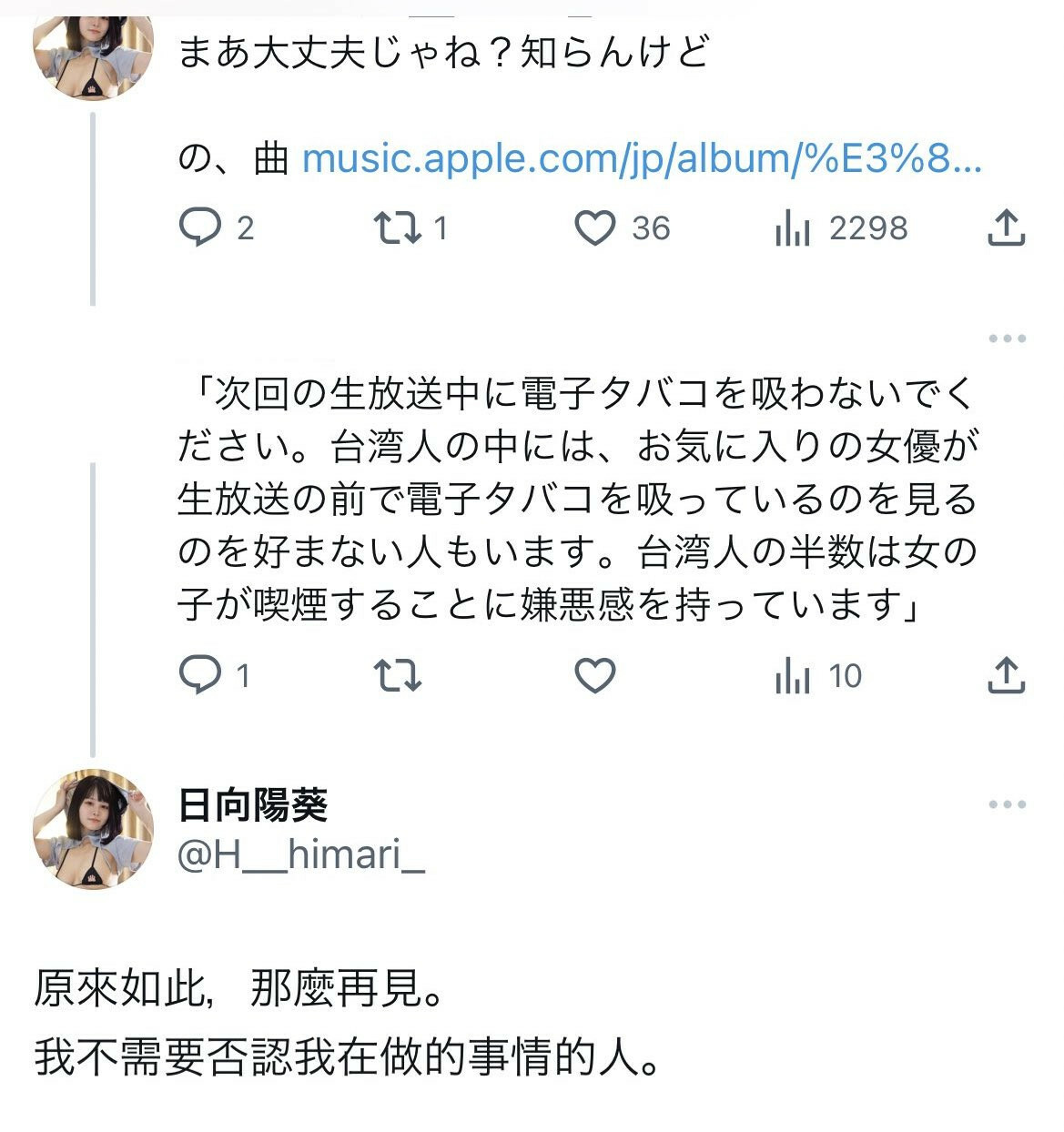This screenshot has width=1064, height=1132.
Task: Reply to the 電子タバコ quoted message tweet
Action: (200, 675)
